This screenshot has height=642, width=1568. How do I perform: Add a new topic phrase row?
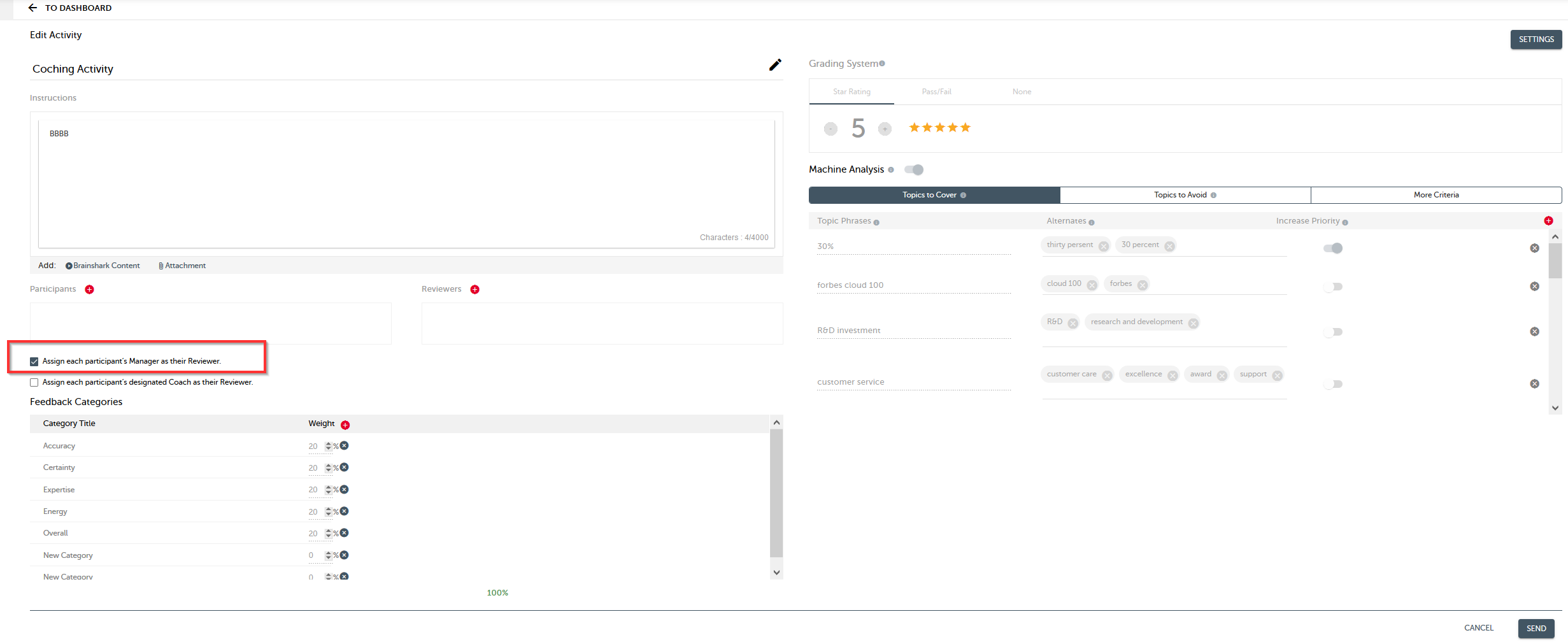(x=1548, y=221)
